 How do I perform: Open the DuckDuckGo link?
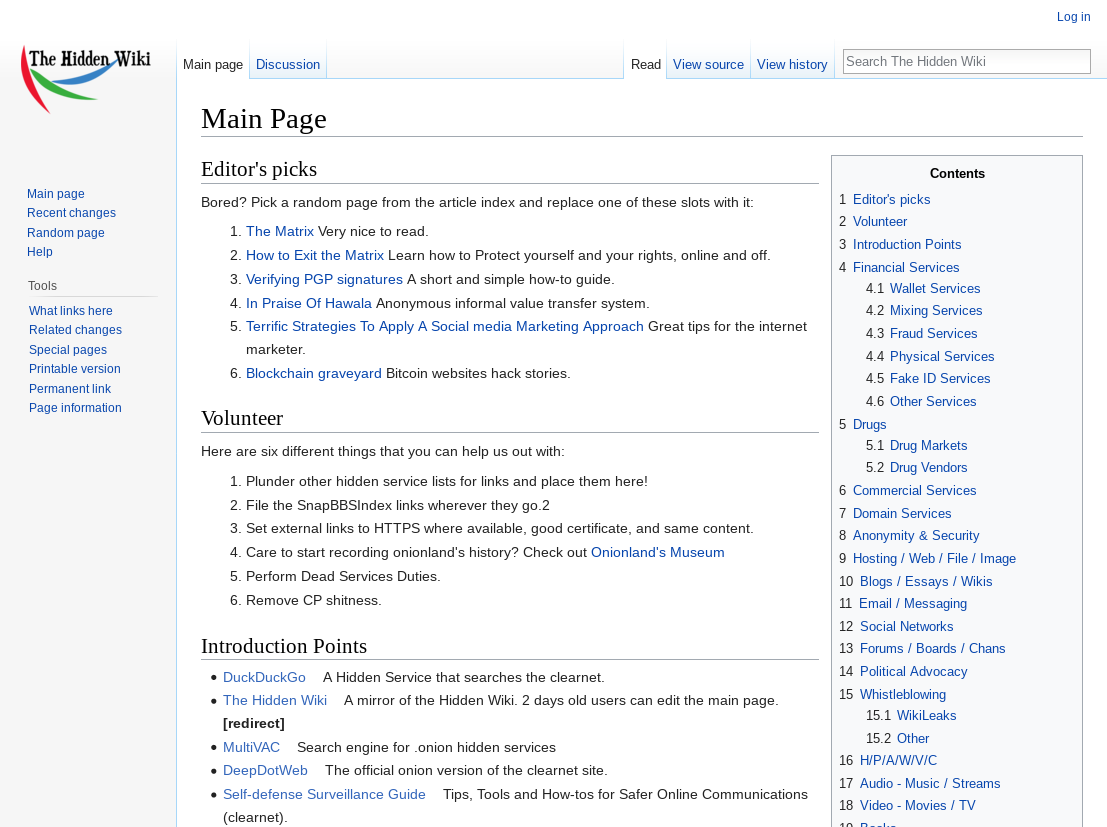264,677
